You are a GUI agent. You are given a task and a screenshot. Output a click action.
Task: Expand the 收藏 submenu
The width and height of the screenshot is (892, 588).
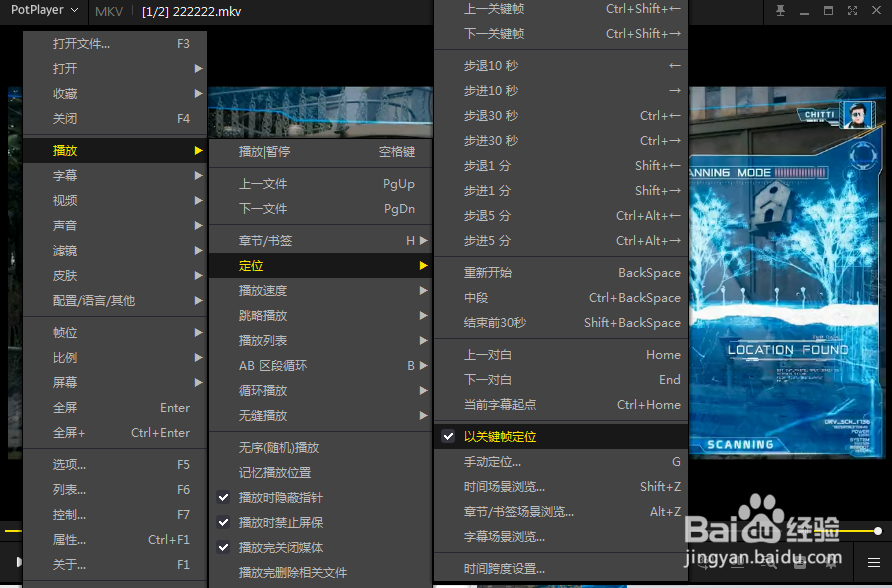click(x=115, y=94)
